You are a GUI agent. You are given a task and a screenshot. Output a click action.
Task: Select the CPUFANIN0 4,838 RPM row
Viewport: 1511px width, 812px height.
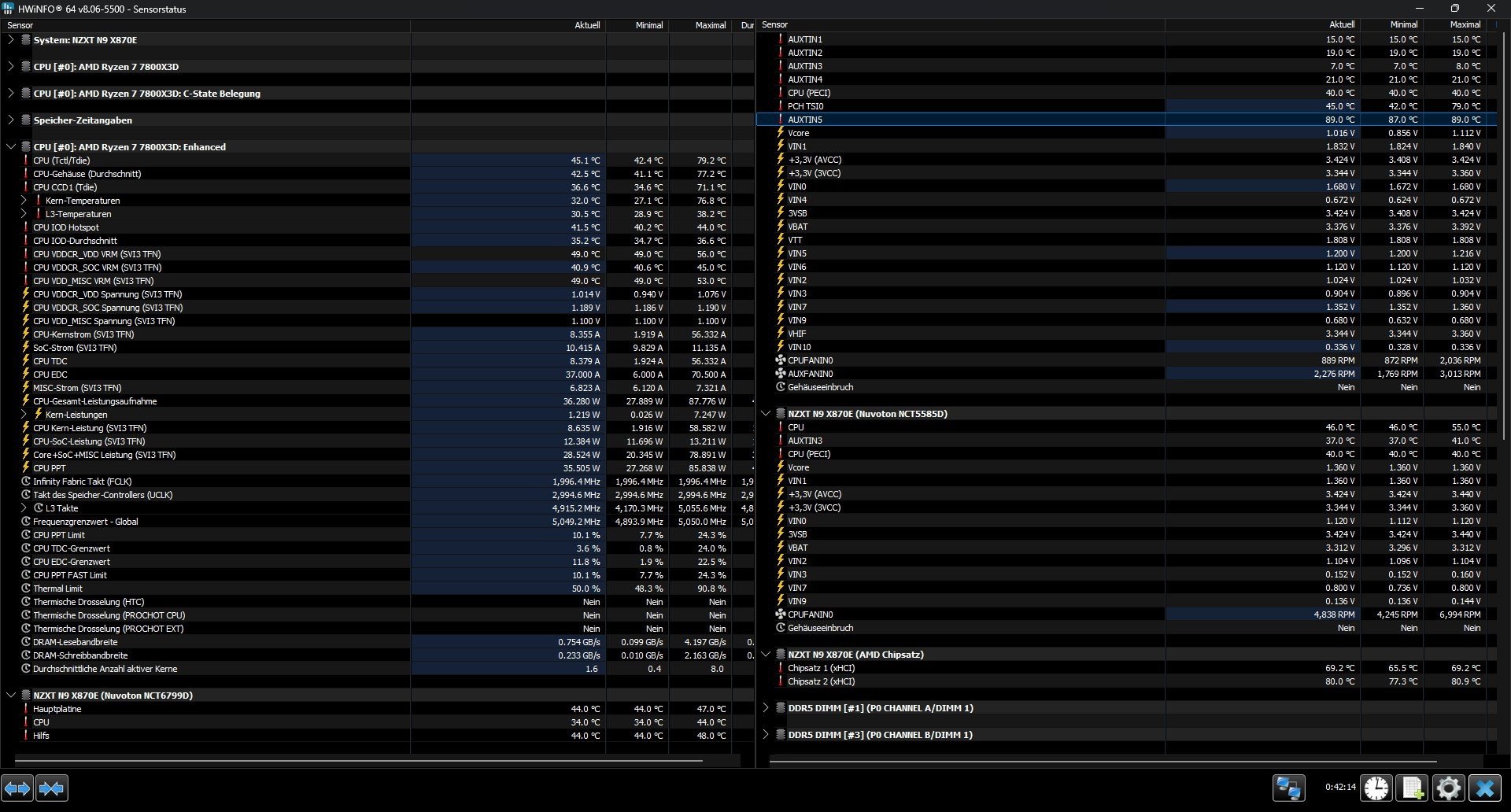click(1126, 615)
